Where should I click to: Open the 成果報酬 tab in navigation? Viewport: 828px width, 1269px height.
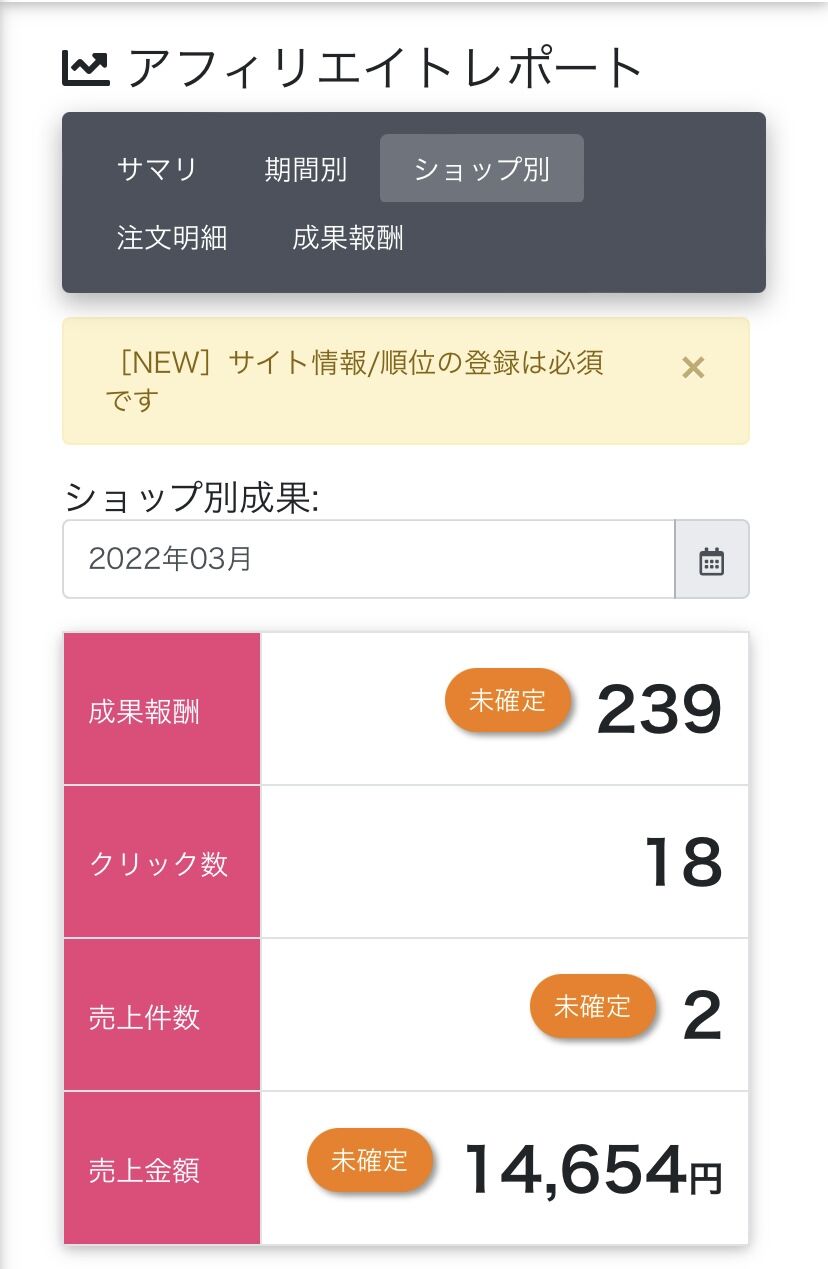pos(348,238)
